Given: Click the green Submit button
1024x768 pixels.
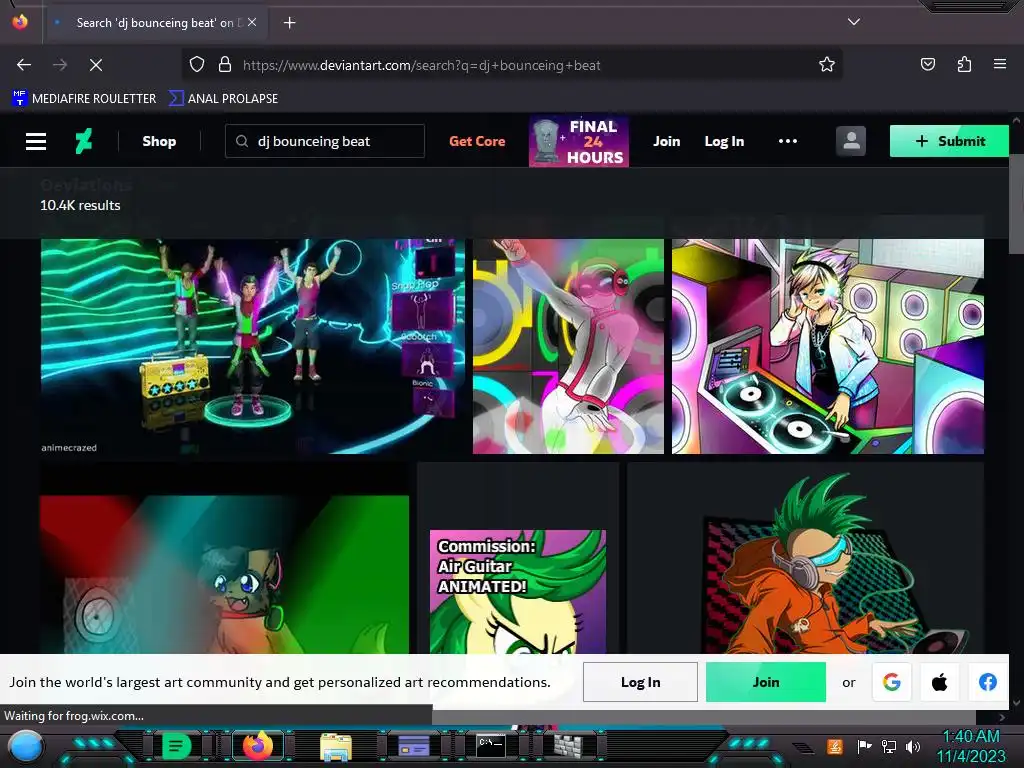Looking at the screenshot, I should click(x=949, y=141).
